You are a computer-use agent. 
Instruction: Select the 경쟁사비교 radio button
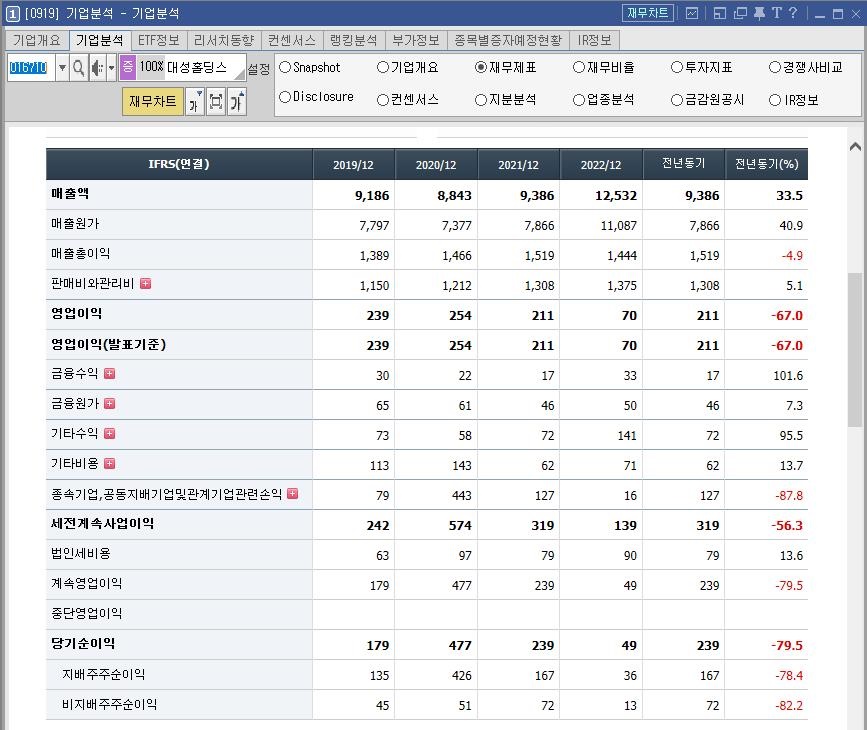775,67
